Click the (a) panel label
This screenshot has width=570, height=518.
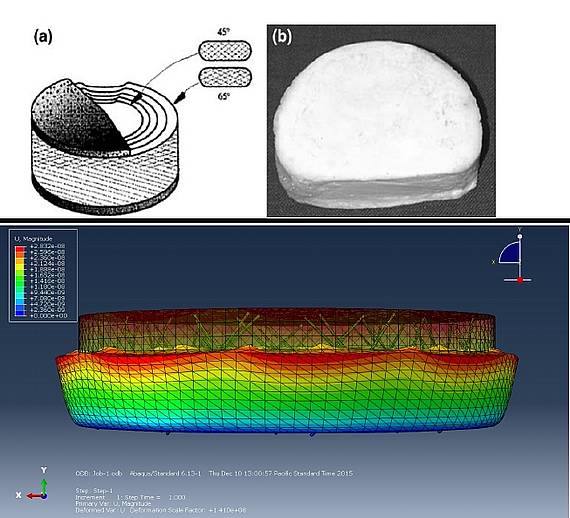[43, 37]
